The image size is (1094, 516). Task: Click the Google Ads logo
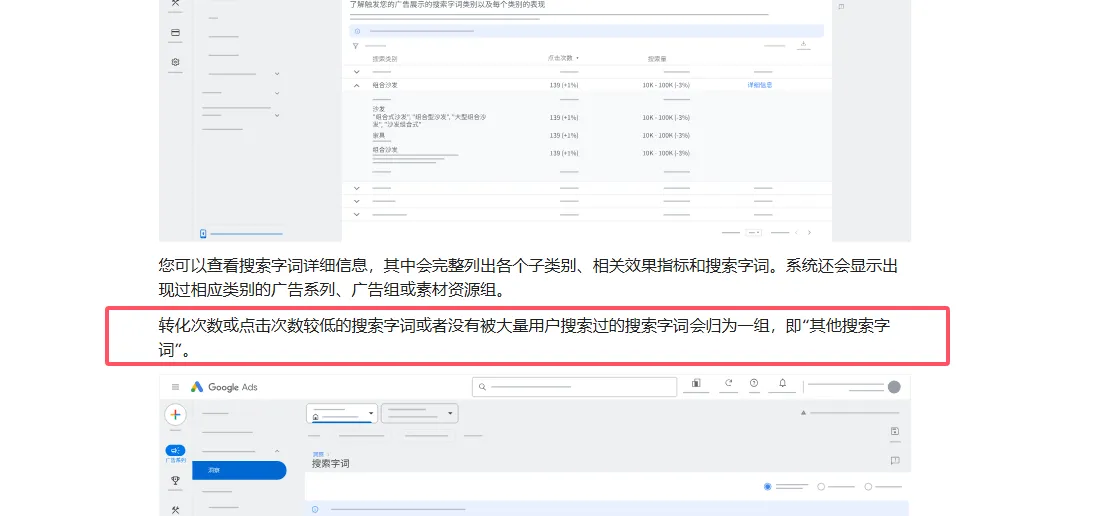(225, 387)
